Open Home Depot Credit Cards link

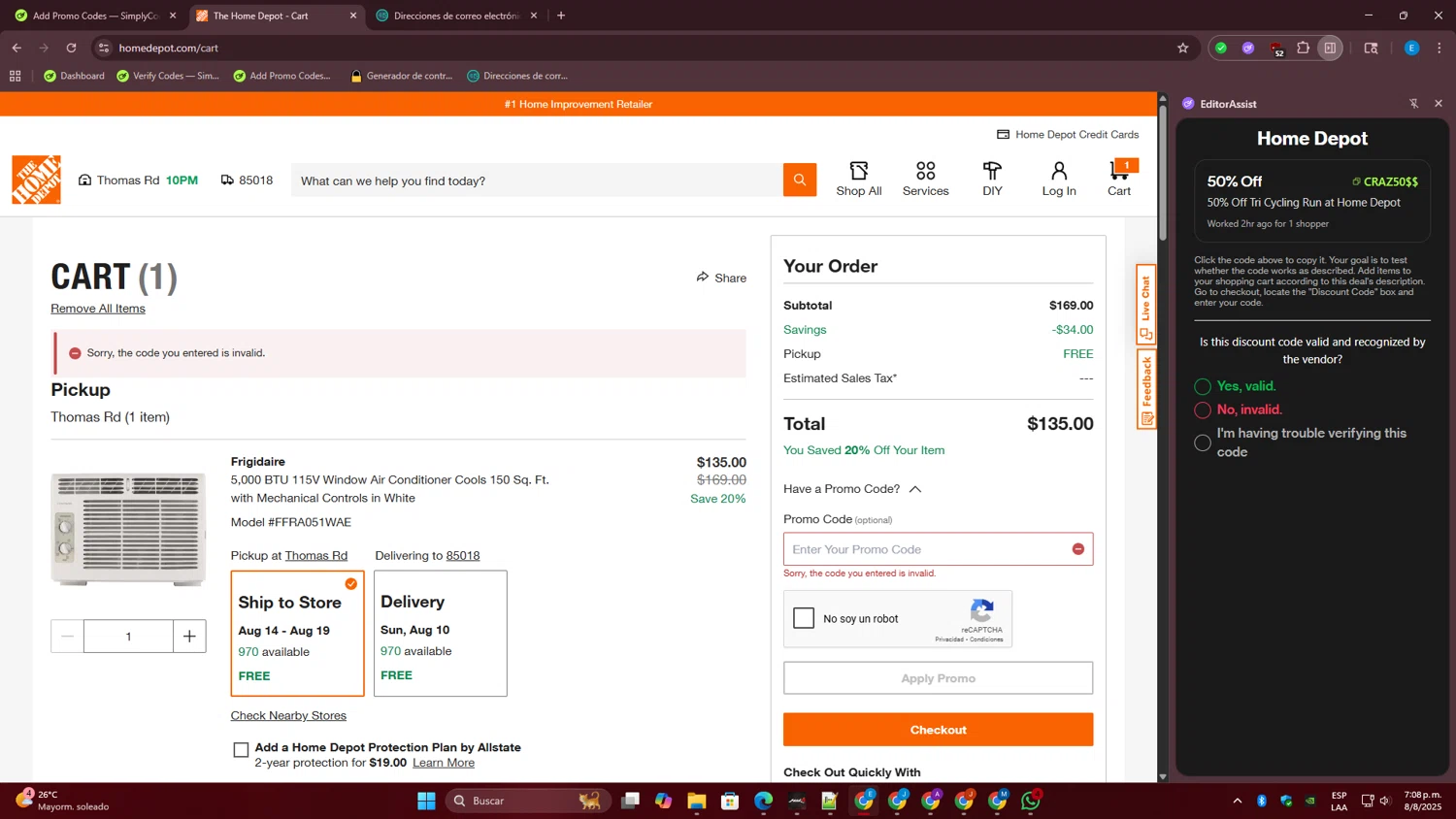pyautogui.click(x=1068, y=135)
